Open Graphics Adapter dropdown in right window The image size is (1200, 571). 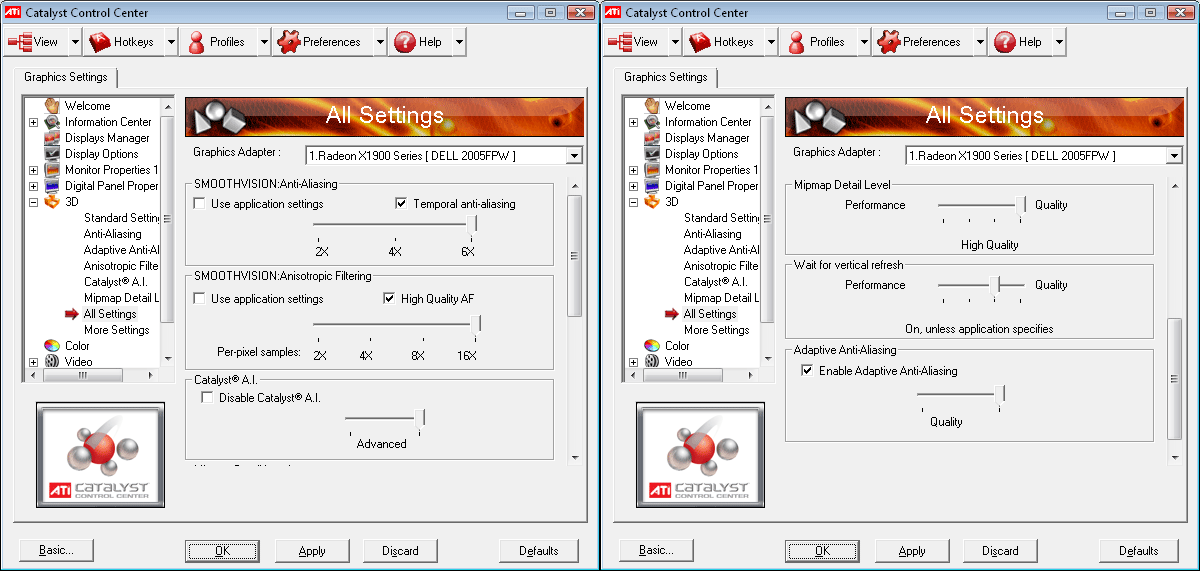(x=1174, y=155)
